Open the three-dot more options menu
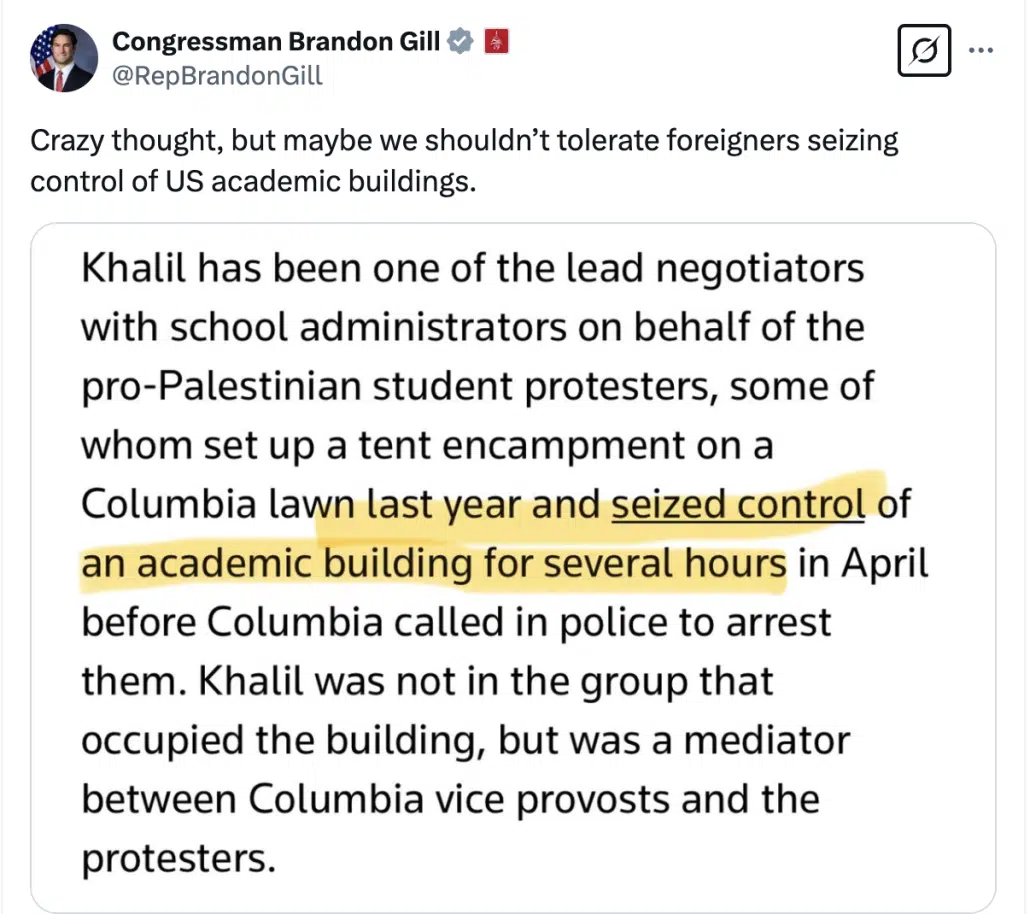Viewport: 1030px width, 914px height. pyautogui.click(x=984, y=50)
